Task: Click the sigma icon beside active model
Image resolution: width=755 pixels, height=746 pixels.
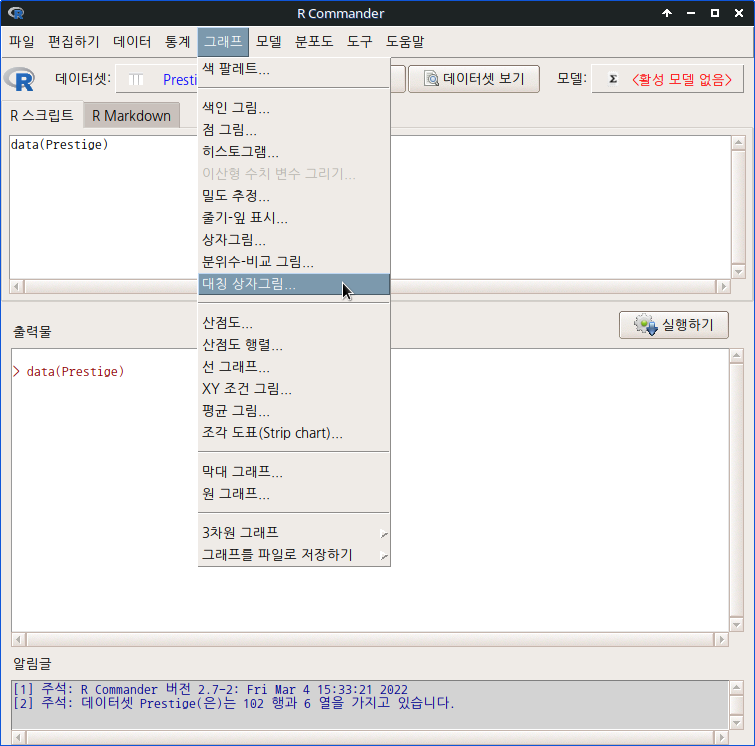Action: 613,79
